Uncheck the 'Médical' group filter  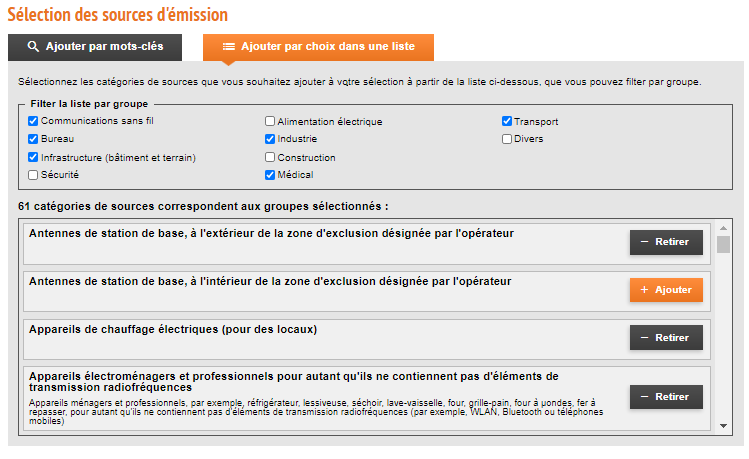270,175
